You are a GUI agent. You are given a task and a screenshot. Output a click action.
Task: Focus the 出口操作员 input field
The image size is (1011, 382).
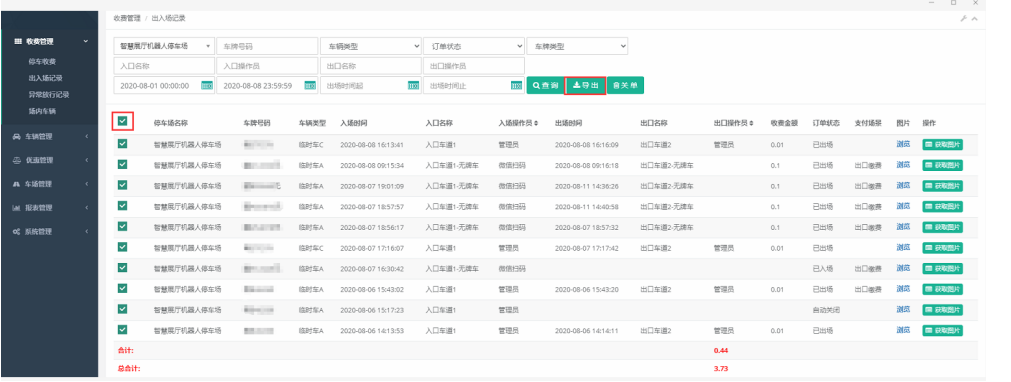click(474, 66)
